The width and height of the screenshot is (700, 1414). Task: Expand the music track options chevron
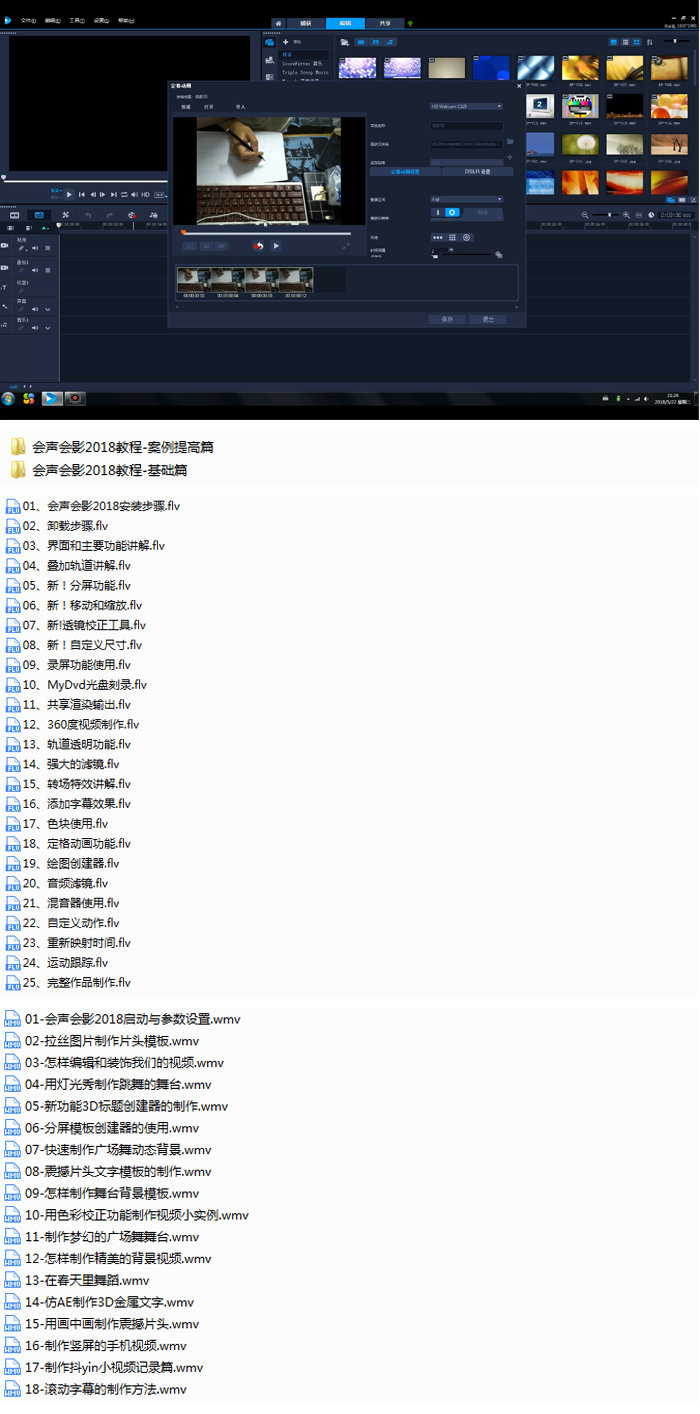point(47,328)
